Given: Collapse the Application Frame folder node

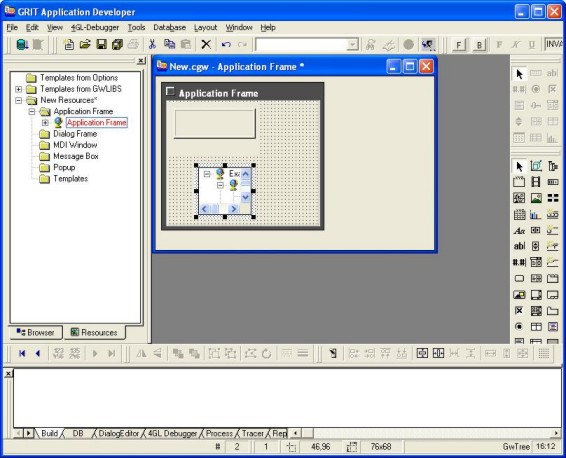Looking at the screenshot, I should 32,112.
